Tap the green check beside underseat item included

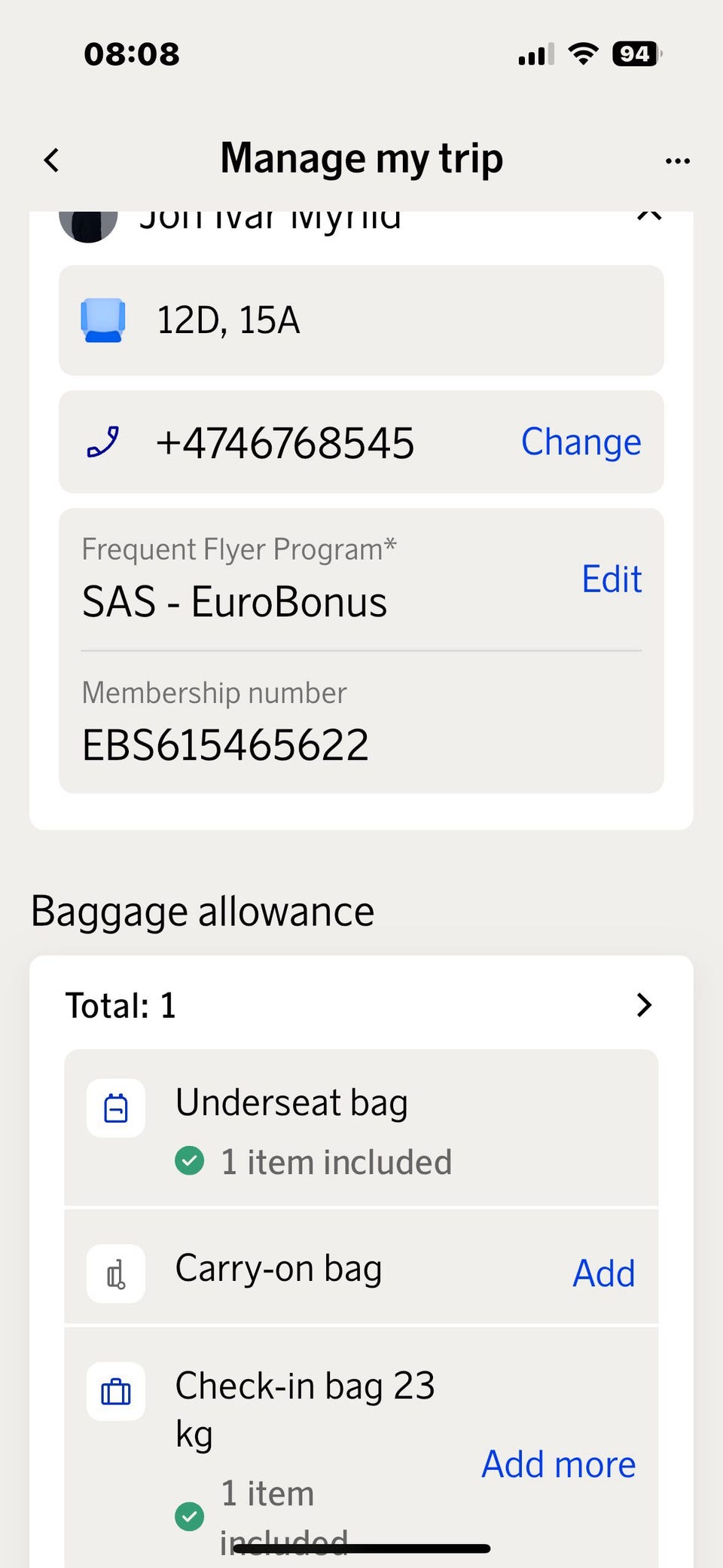coord(190,1160)
